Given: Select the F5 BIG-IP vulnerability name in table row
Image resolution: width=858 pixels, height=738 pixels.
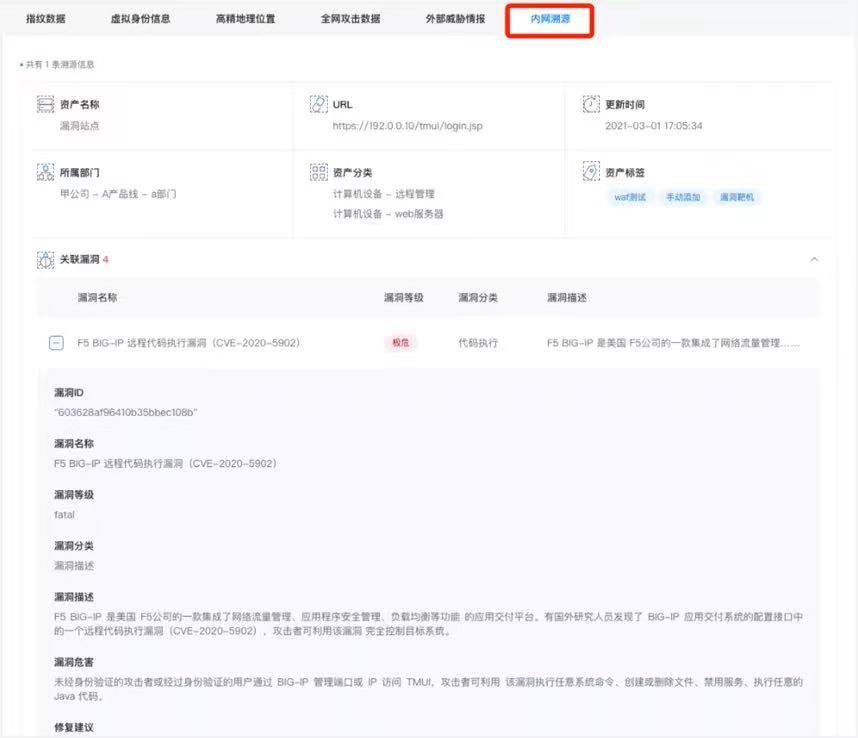Looking at the screenshot, I should click(x=189, y=343).
